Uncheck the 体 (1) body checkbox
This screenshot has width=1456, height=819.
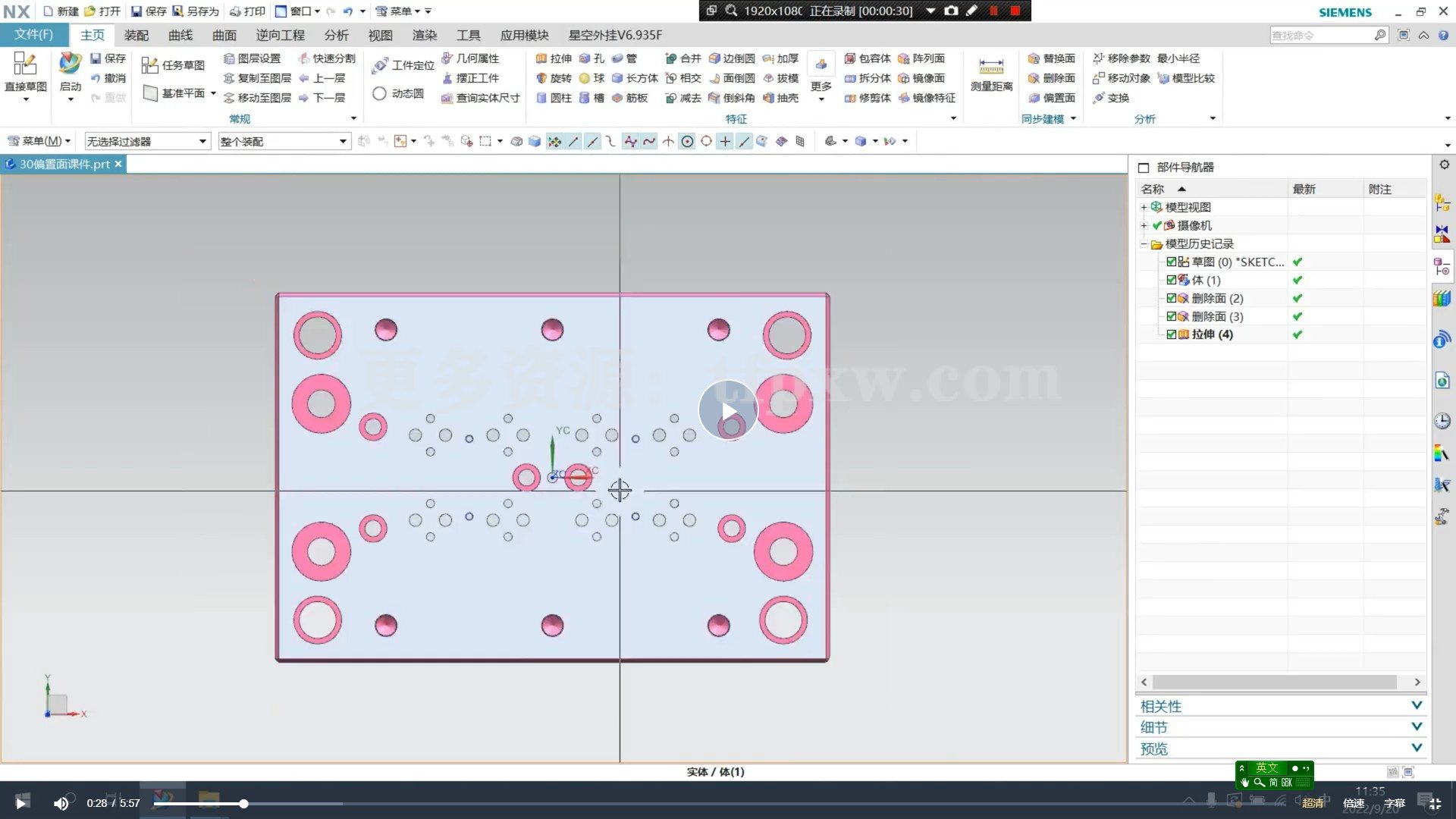(x=1171, y=280)
